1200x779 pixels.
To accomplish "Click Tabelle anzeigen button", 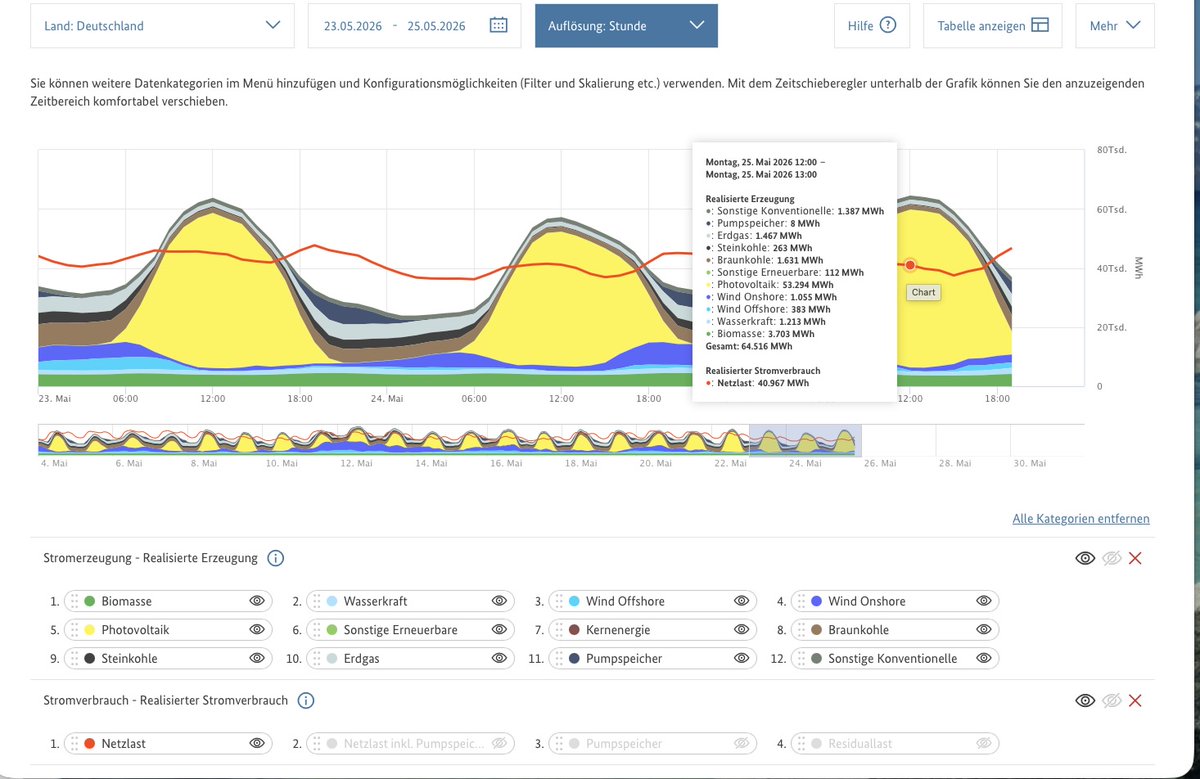I will pyautogui.click(x=993, y=26).
